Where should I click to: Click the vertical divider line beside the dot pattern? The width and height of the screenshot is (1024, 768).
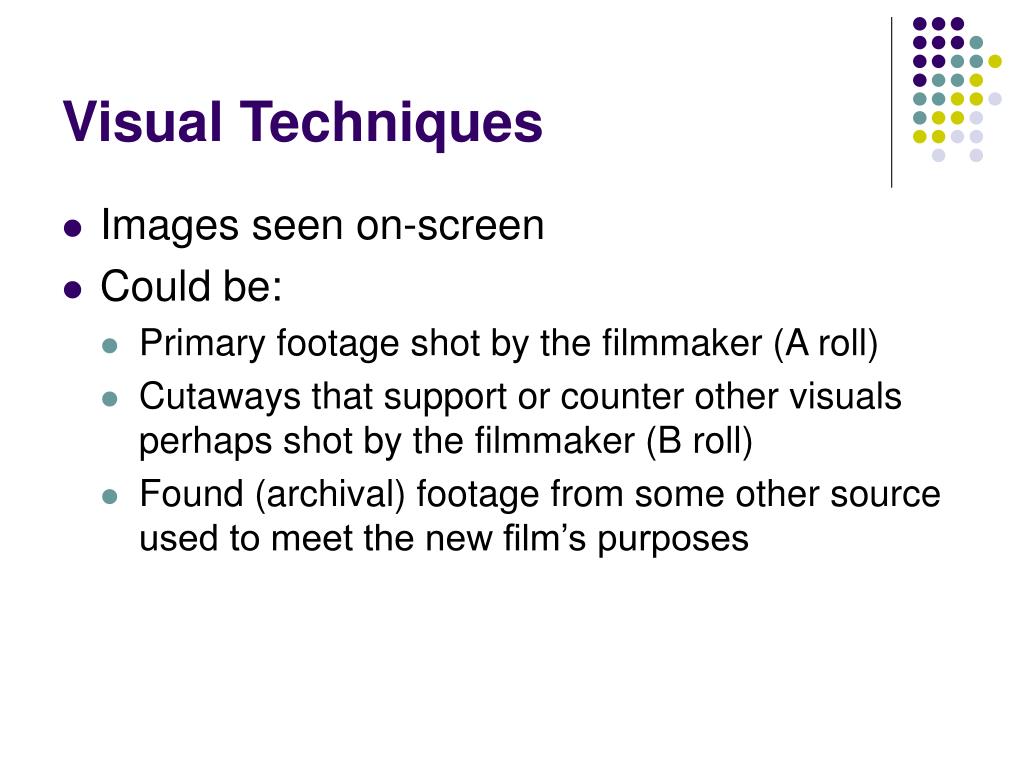(x=892, y=103)
